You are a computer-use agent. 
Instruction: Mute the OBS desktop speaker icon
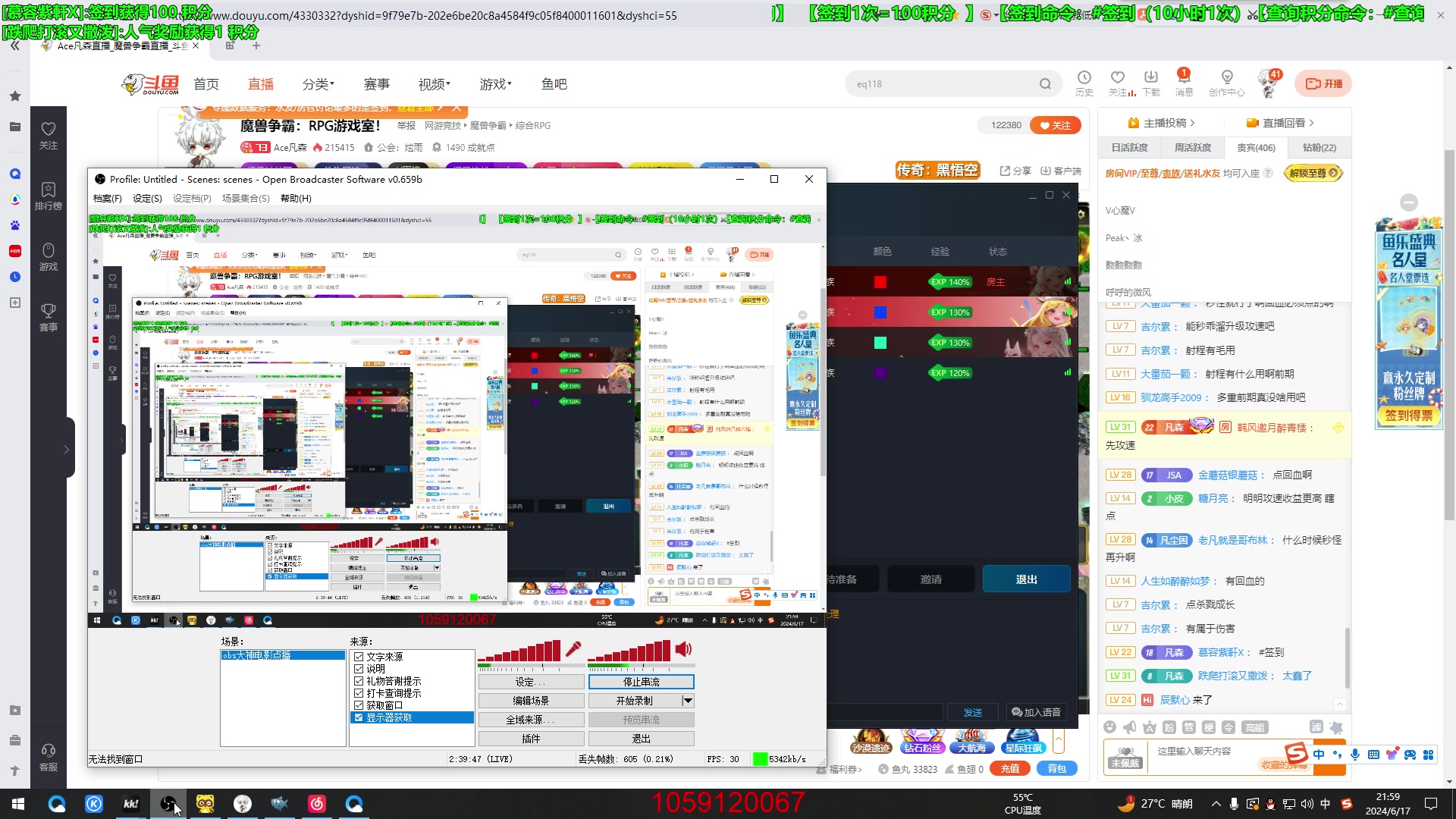683,649
